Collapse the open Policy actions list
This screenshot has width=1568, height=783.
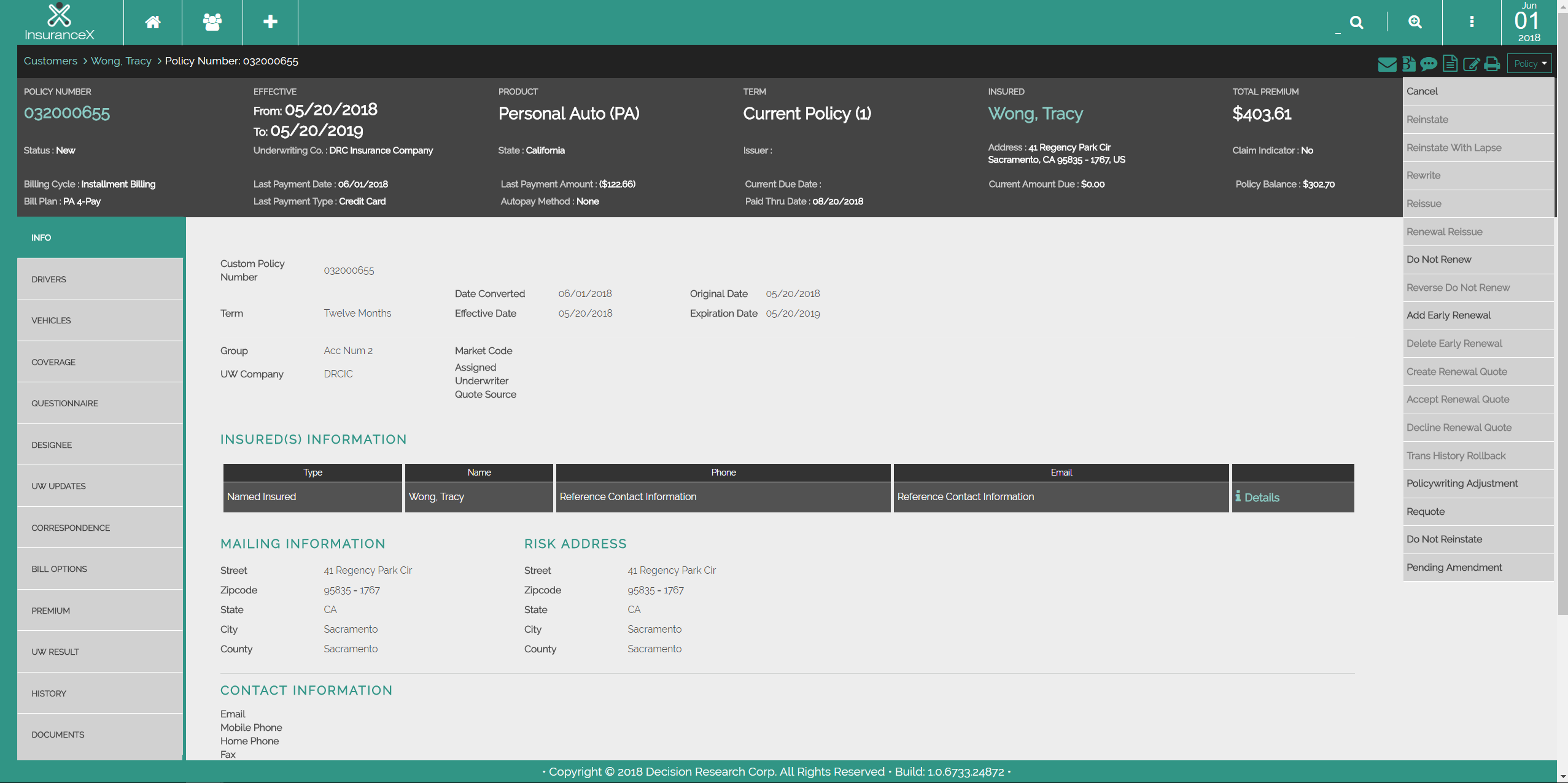[1528, 63]
